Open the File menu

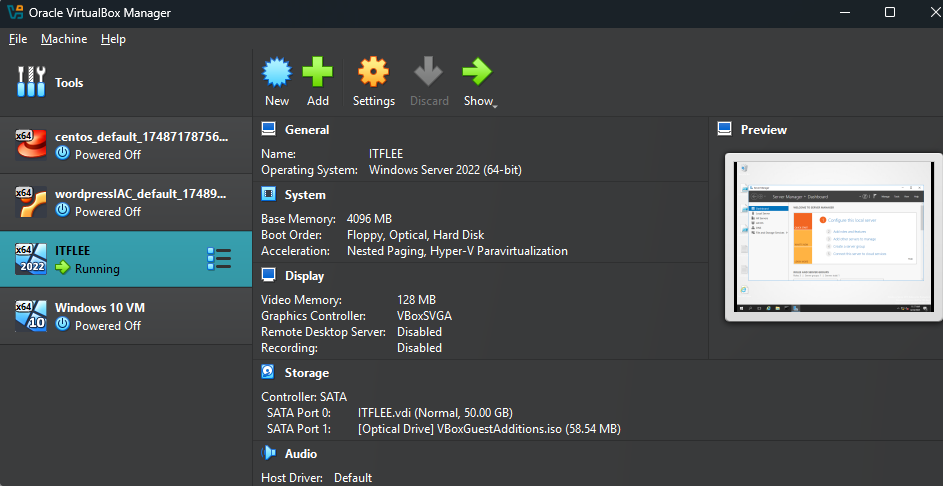click(18, 39)
